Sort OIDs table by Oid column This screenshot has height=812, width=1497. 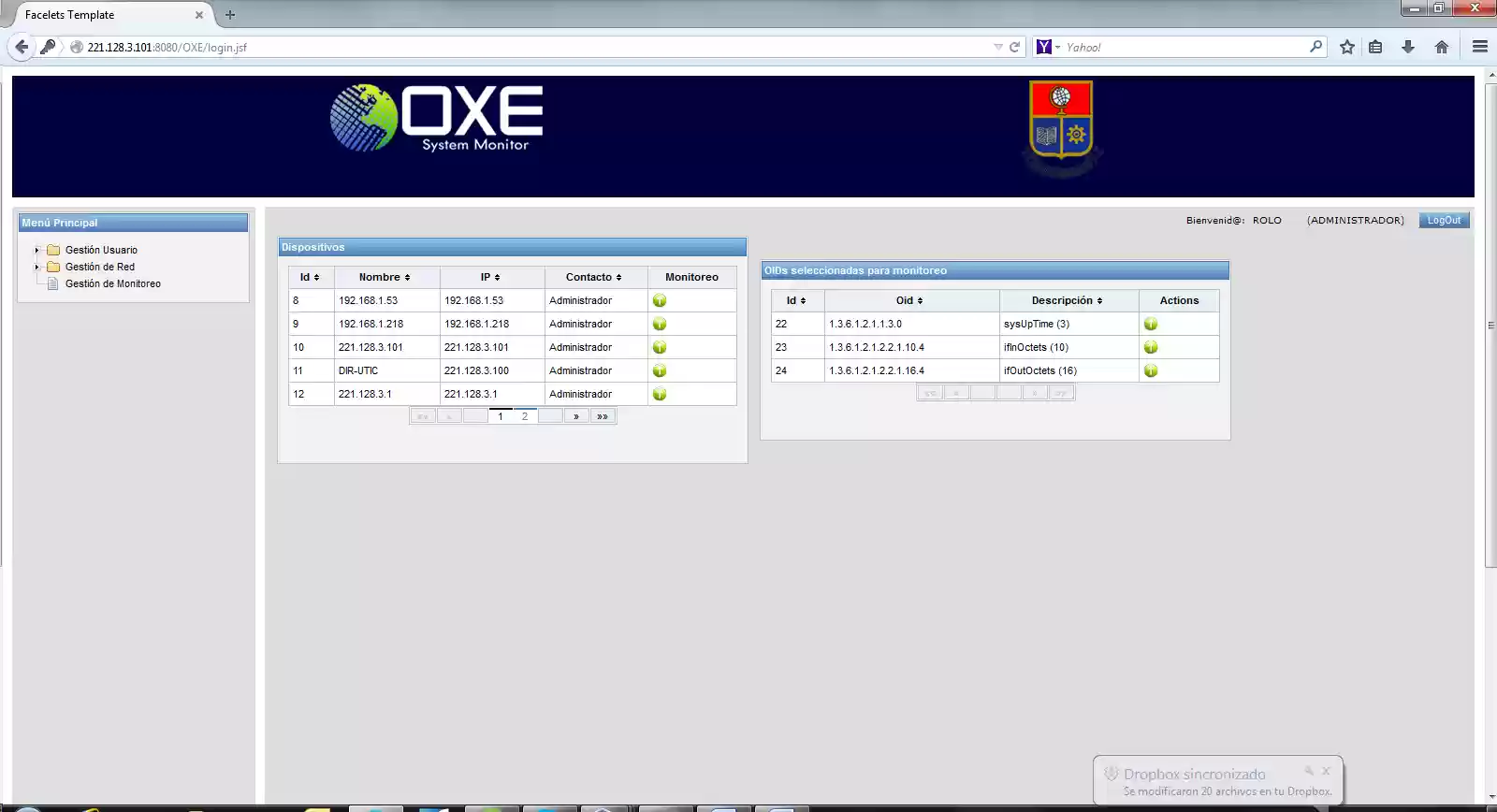click(x=910, y=300)
